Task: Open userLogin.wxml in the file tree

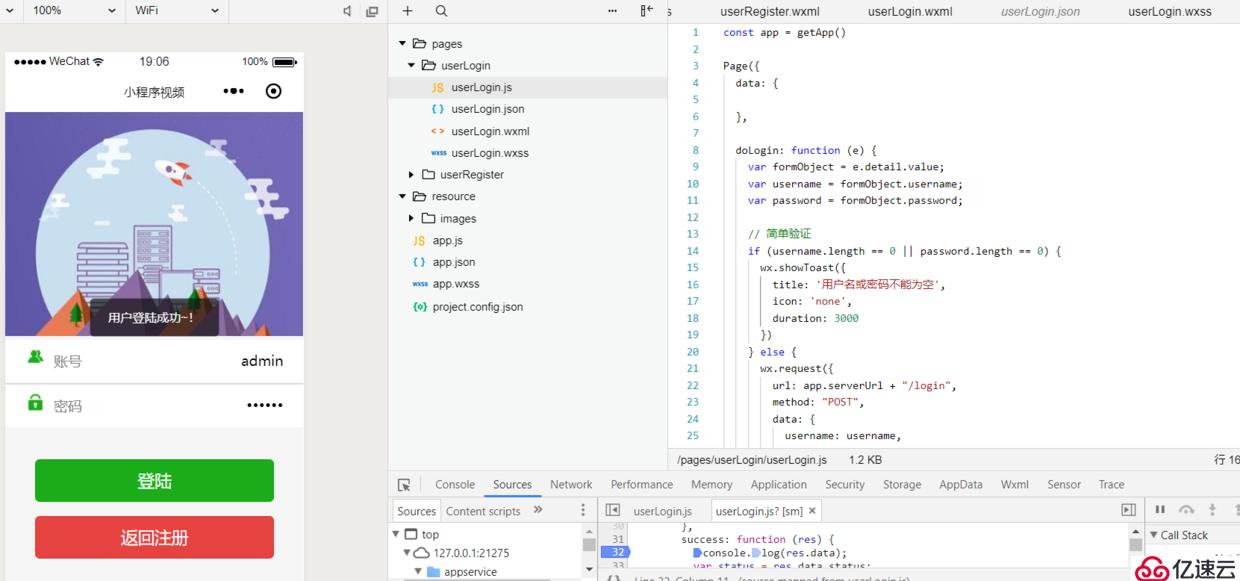Action: coord(490,131)
